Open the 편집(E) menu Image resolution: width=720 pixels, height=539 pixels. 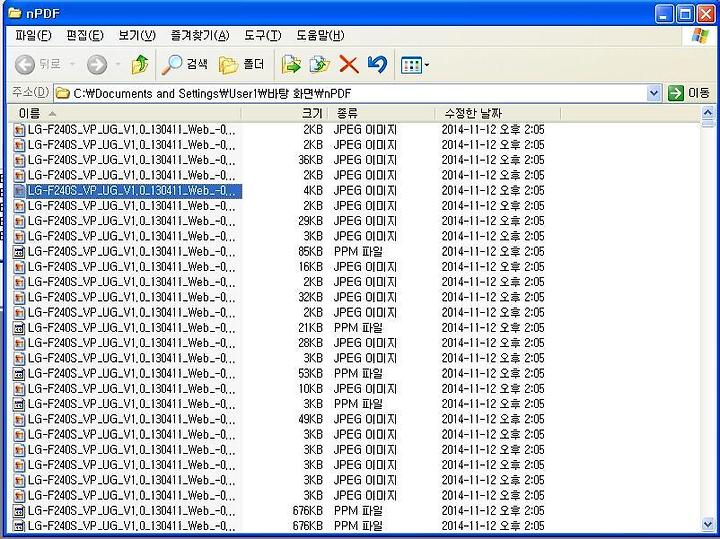85,35
